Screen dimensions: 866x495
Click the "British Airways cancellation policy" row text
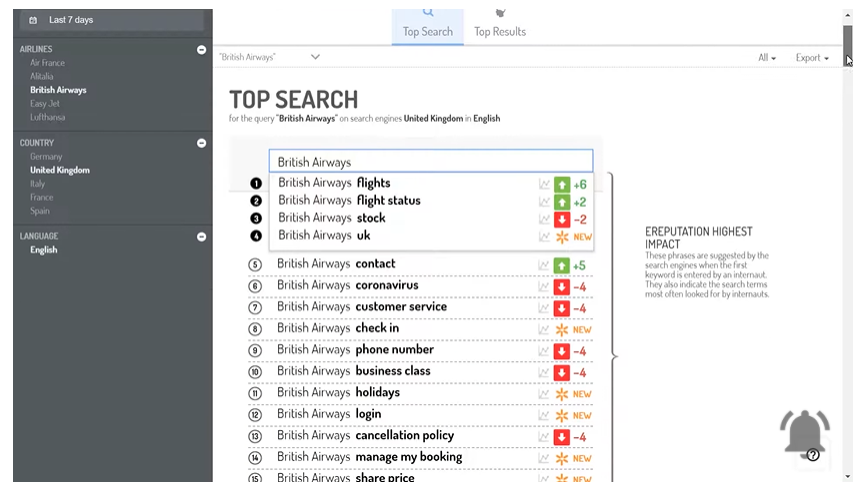click(x=366, y=435)
